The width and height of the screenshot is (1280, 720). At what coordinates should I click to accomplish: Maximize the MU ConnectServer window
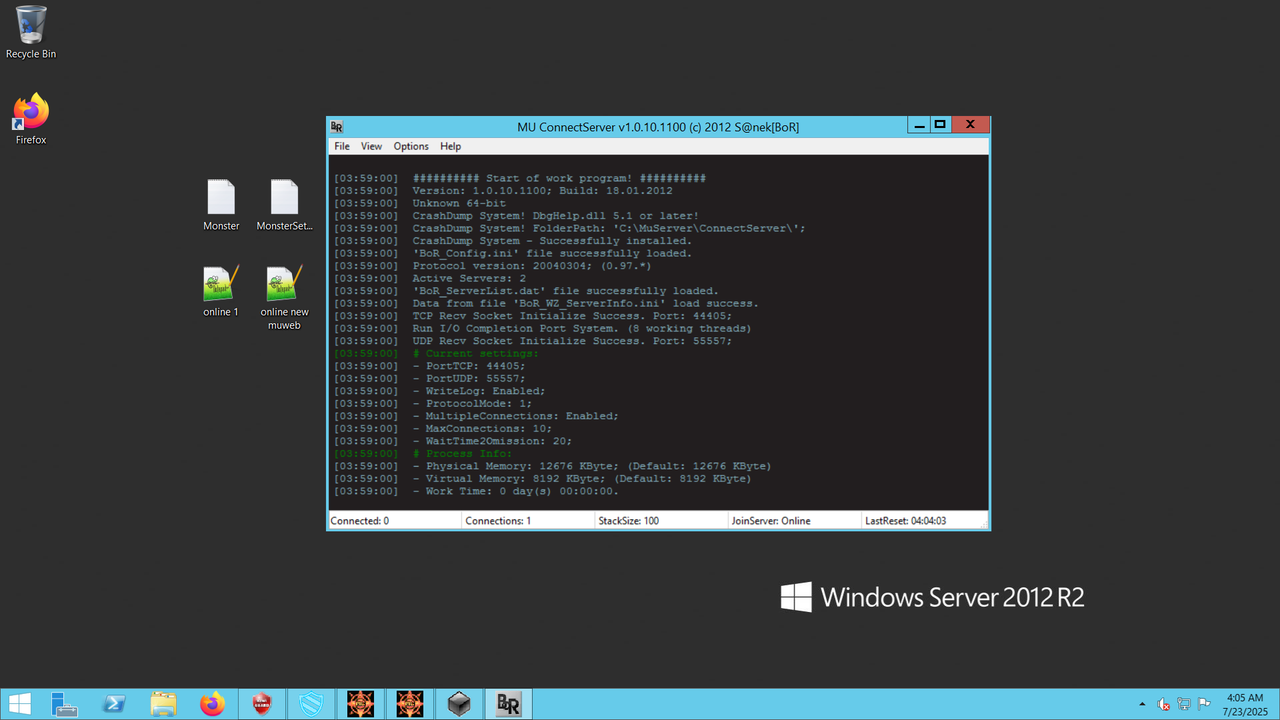click(x=940, y=125)
